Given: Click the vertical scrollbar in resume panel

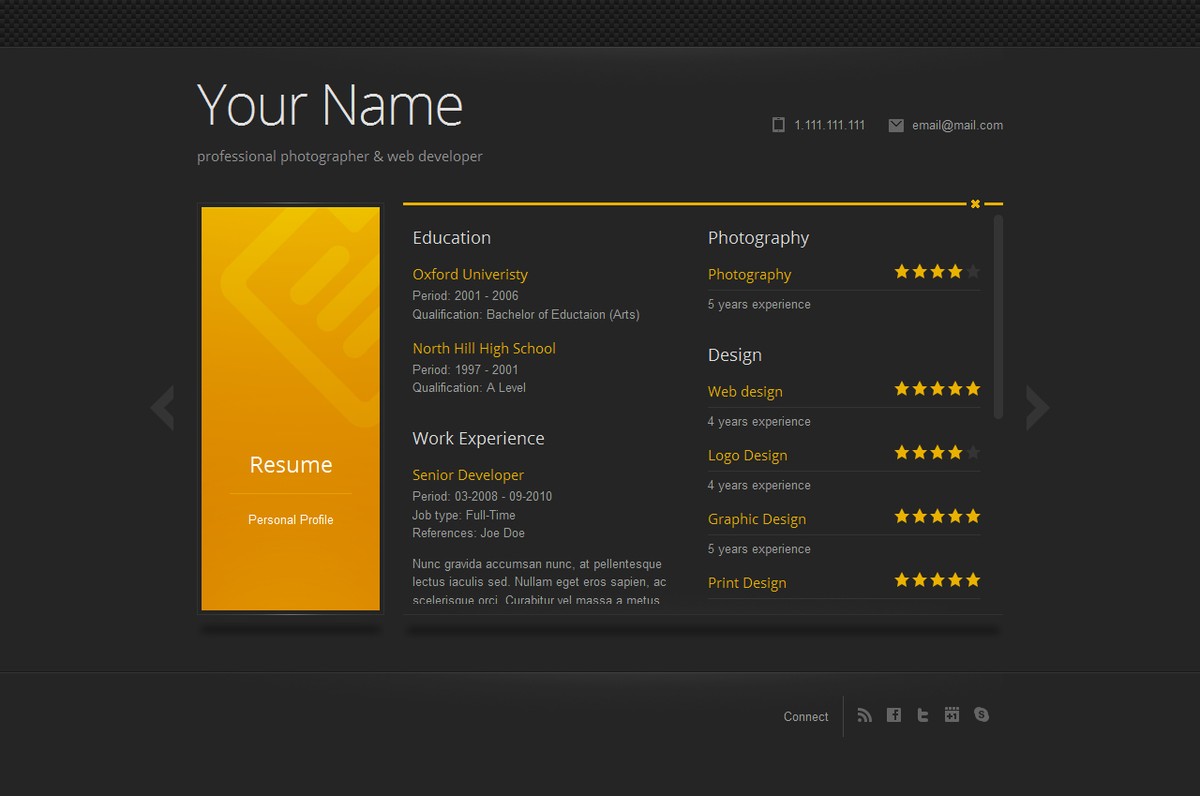Looking at the screenshot, I should tap(998, 316).
